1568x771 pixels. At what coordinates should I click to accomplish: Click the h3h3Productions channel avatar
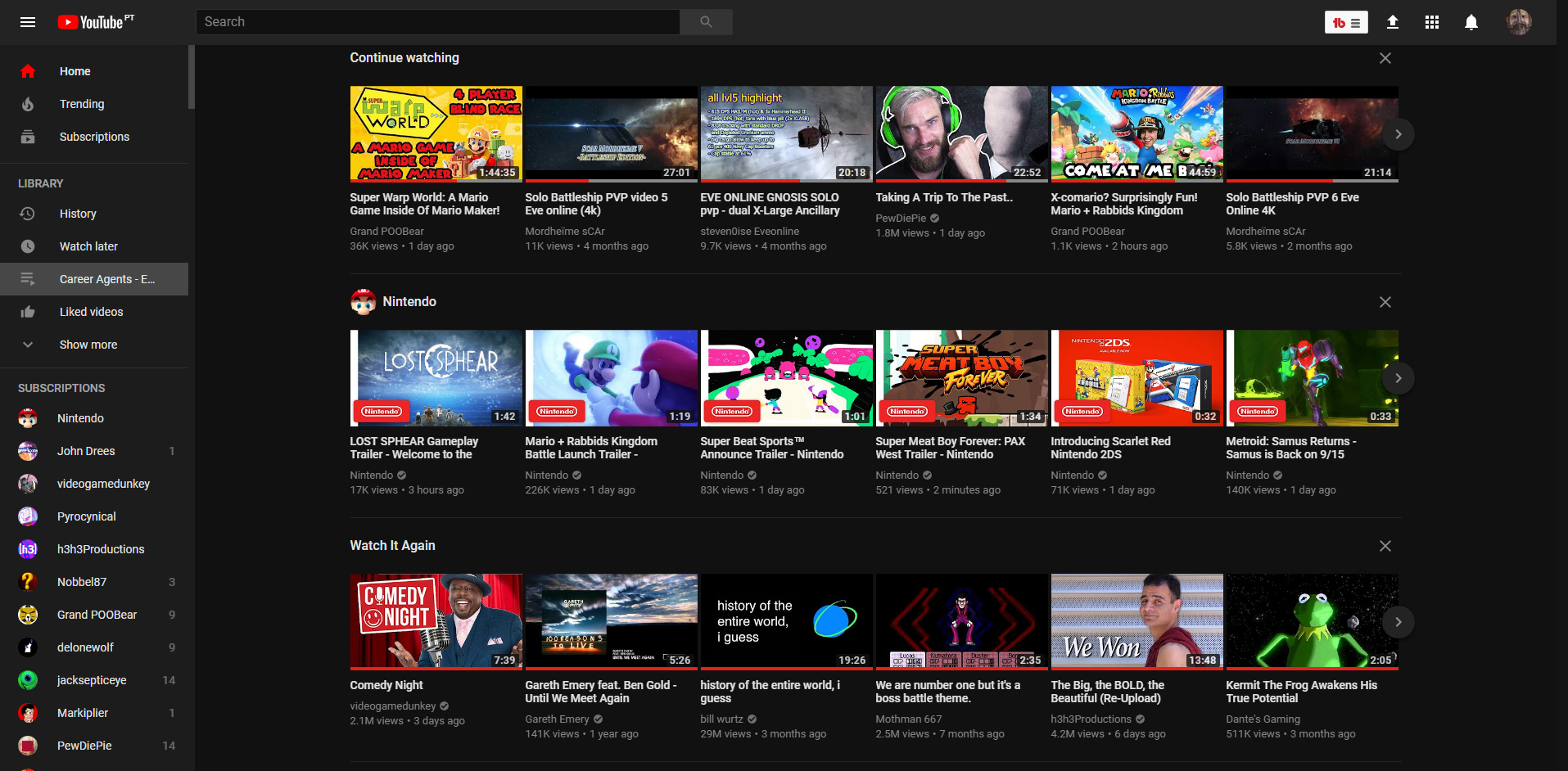[x=28, y=549]
